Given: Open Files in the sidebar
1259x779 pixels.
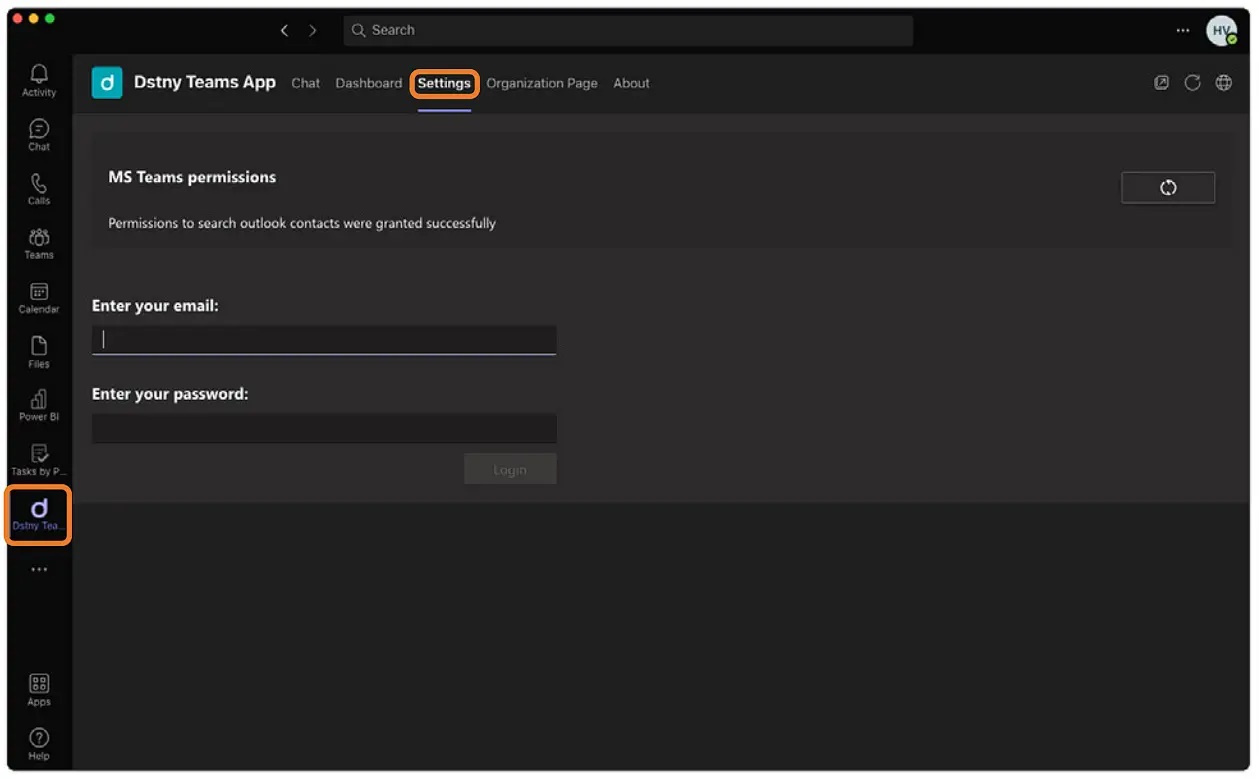Looking at the screenshot, I should pos(39,352).
